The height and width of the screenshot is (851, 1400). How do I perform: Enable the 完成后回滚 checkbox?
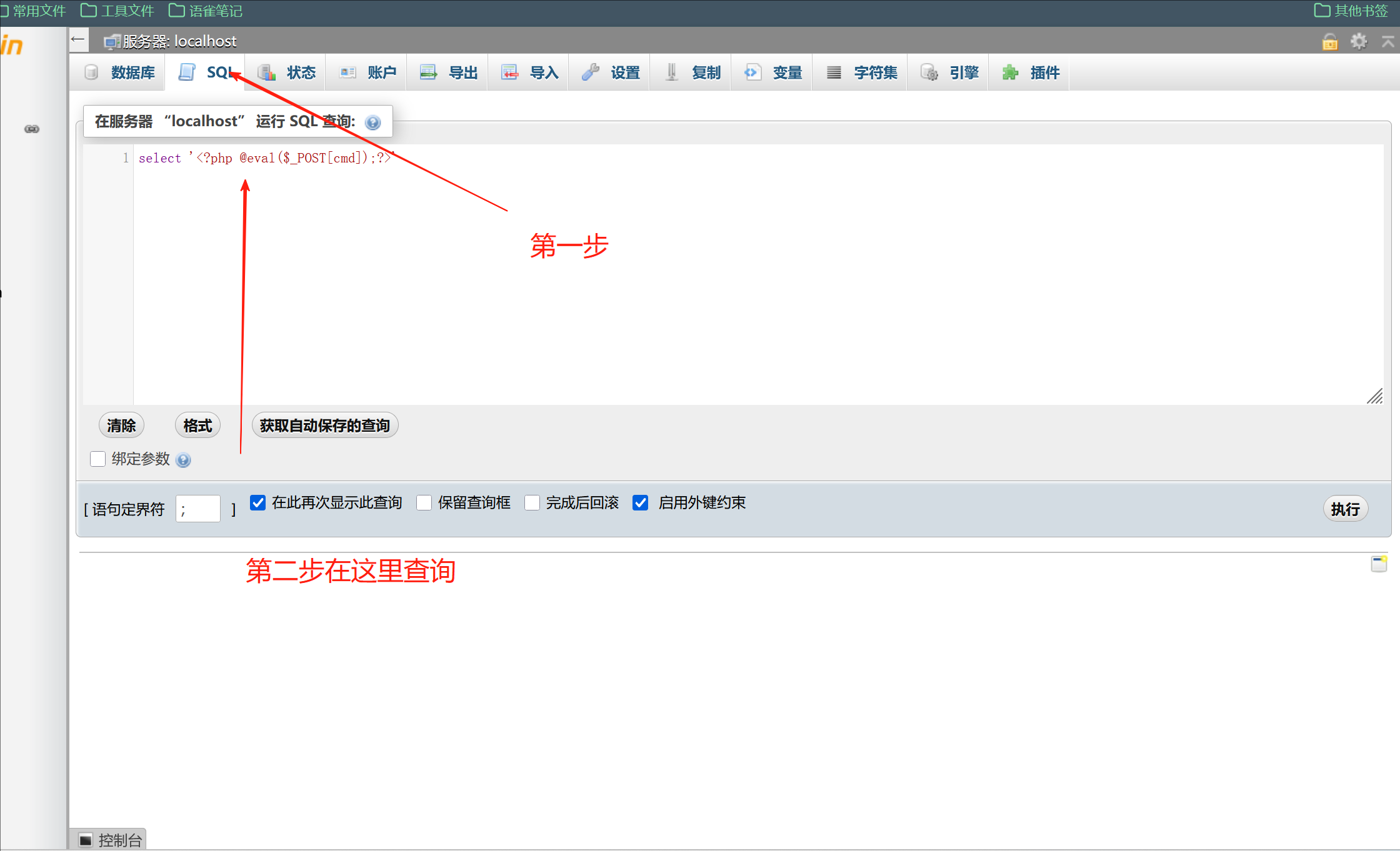[x=532, y=502]
